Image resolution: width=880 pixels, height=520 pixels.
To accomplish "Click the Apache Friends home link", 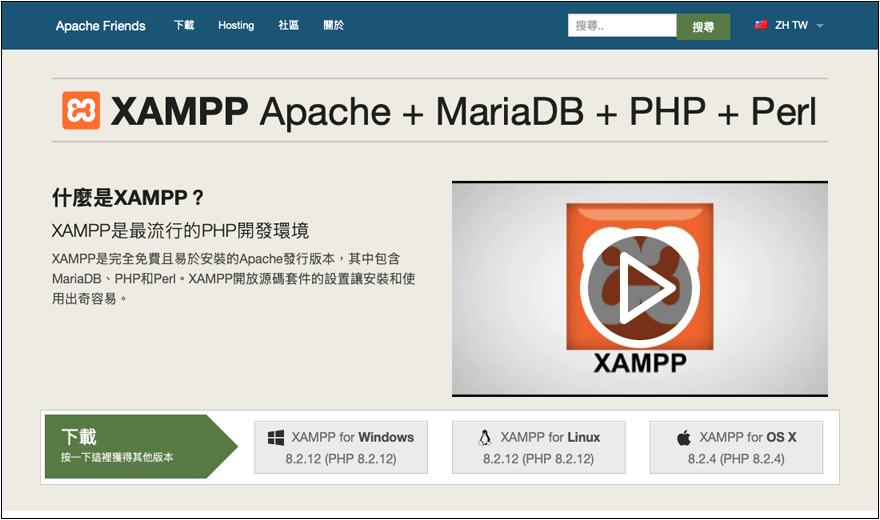I will tap(100, 26).
